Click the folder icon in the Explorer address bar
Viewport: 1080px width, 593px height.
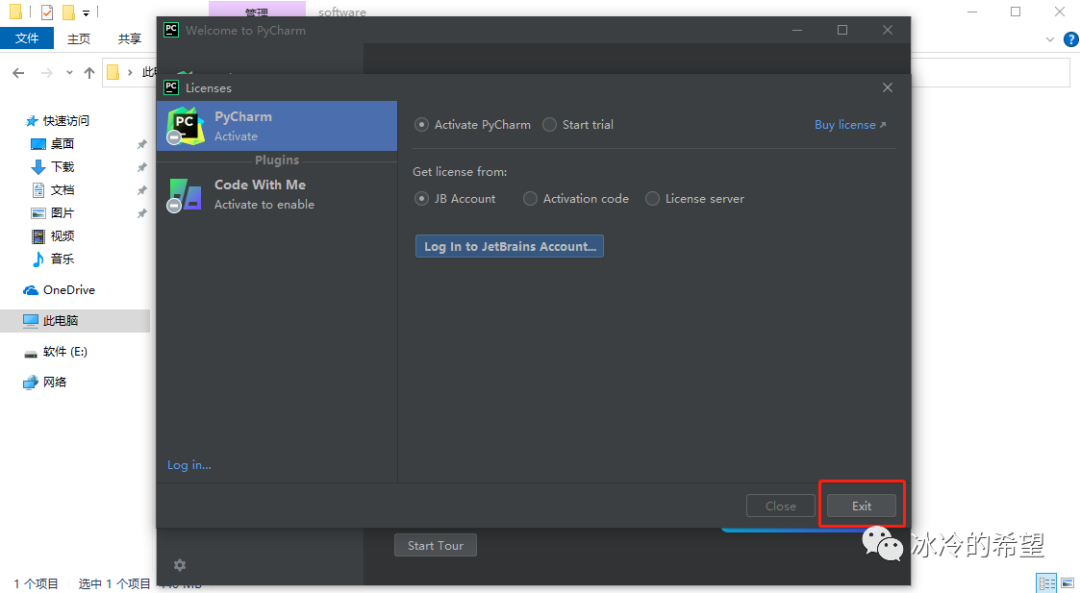coord(113,72)
